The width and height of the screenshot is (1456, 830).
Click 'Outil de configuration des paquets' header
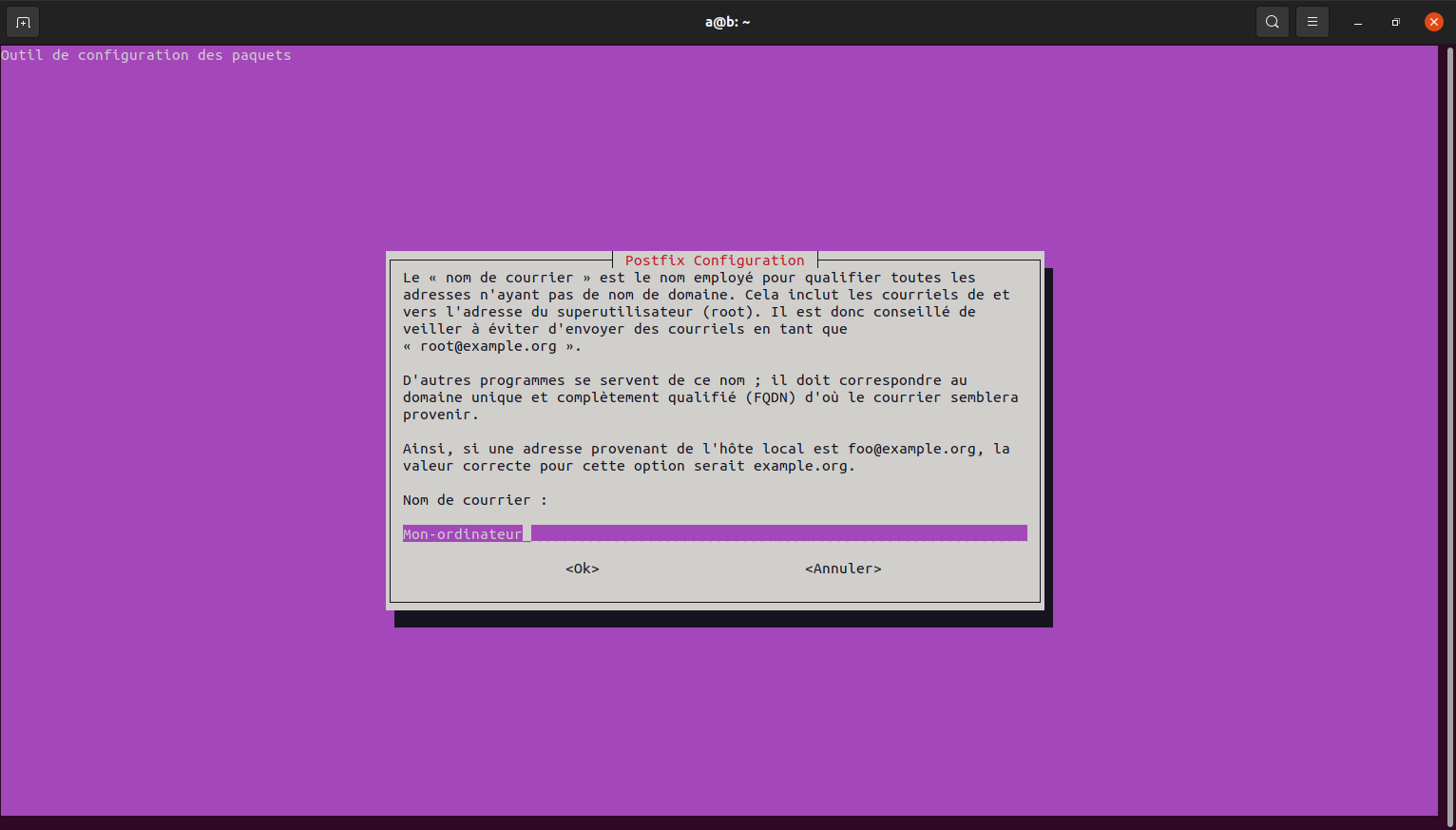(146, 55)
